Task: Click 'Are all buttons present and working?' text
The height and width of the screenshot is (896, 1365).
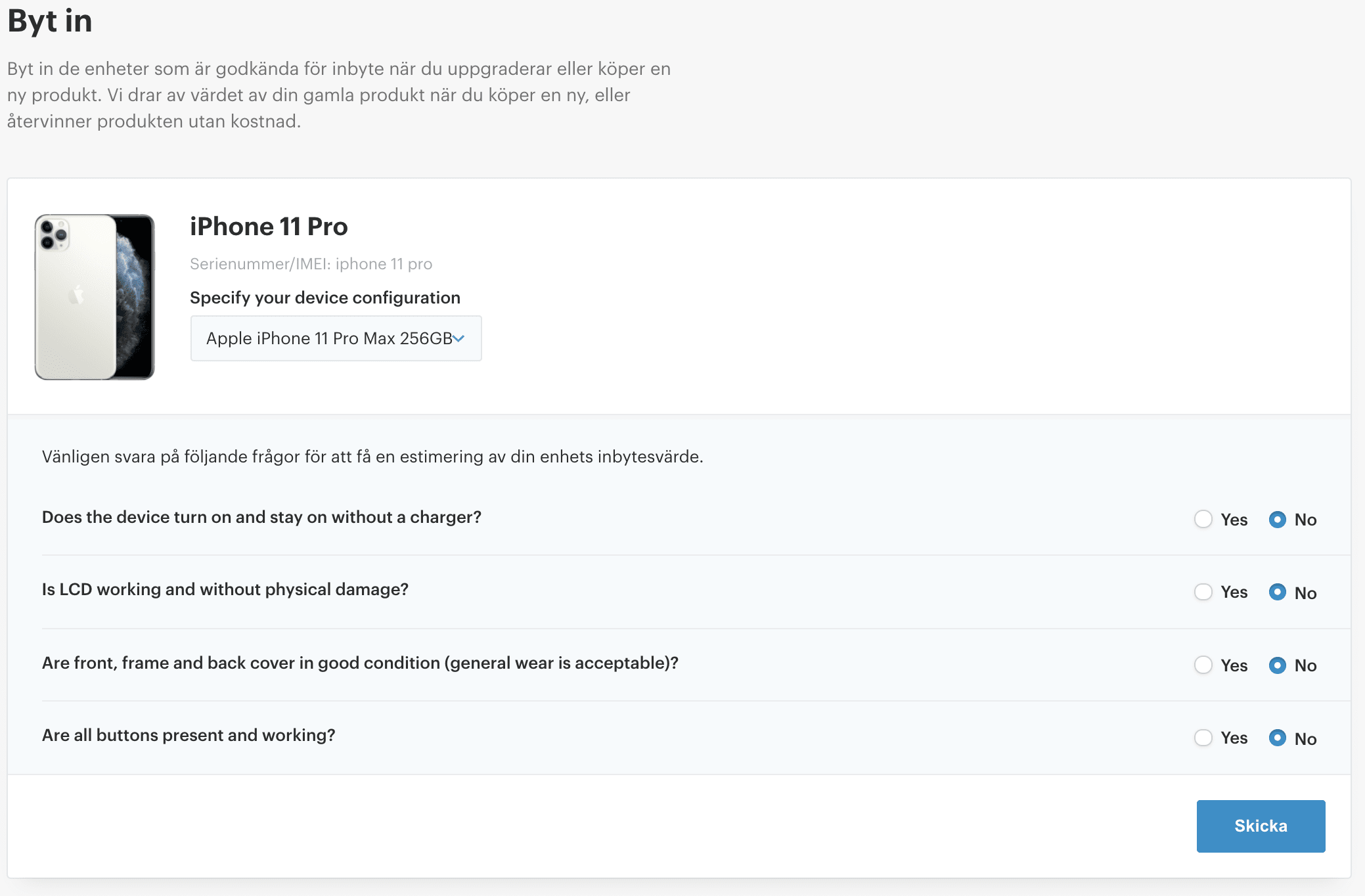Action: [x=189, y=735]
